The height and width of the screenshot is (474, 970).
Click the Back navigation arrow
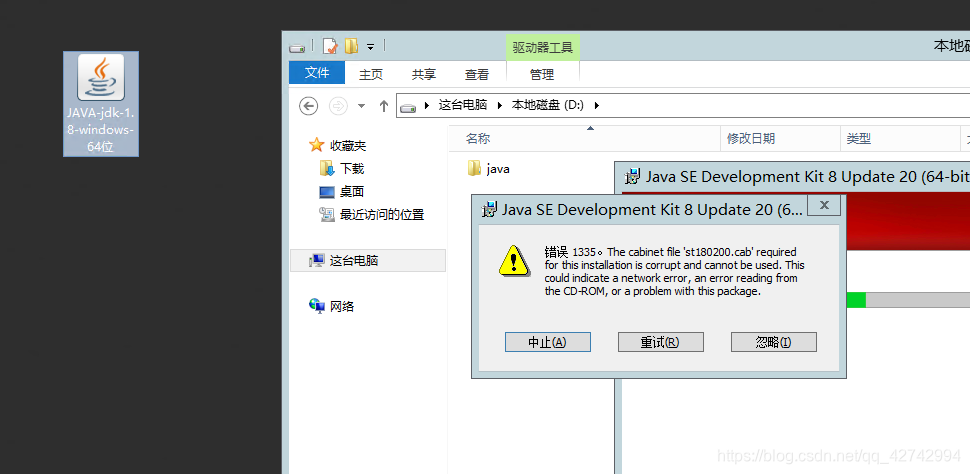[309, 106]
